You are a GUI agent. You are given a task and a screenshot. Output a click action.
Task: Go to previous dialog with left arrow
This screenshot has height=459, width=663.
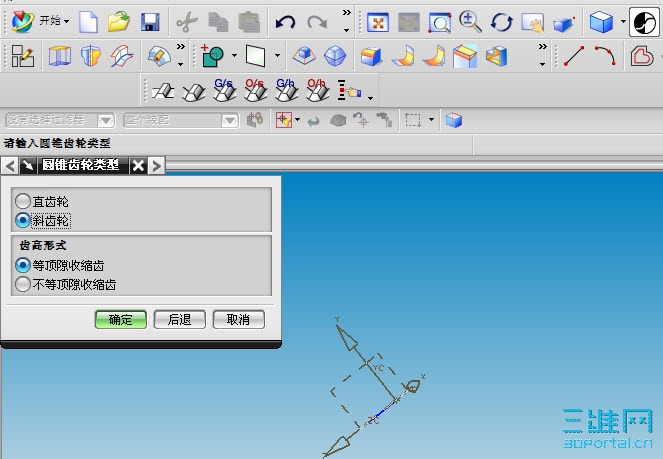click(10, 166)
